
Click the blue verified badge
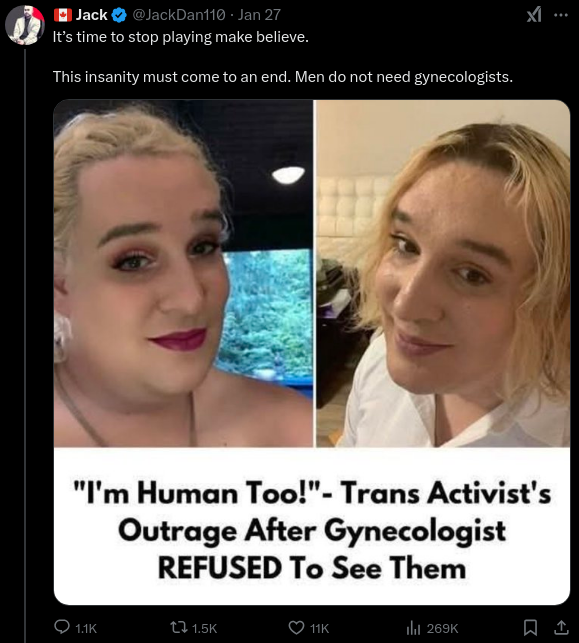(119, 15)
